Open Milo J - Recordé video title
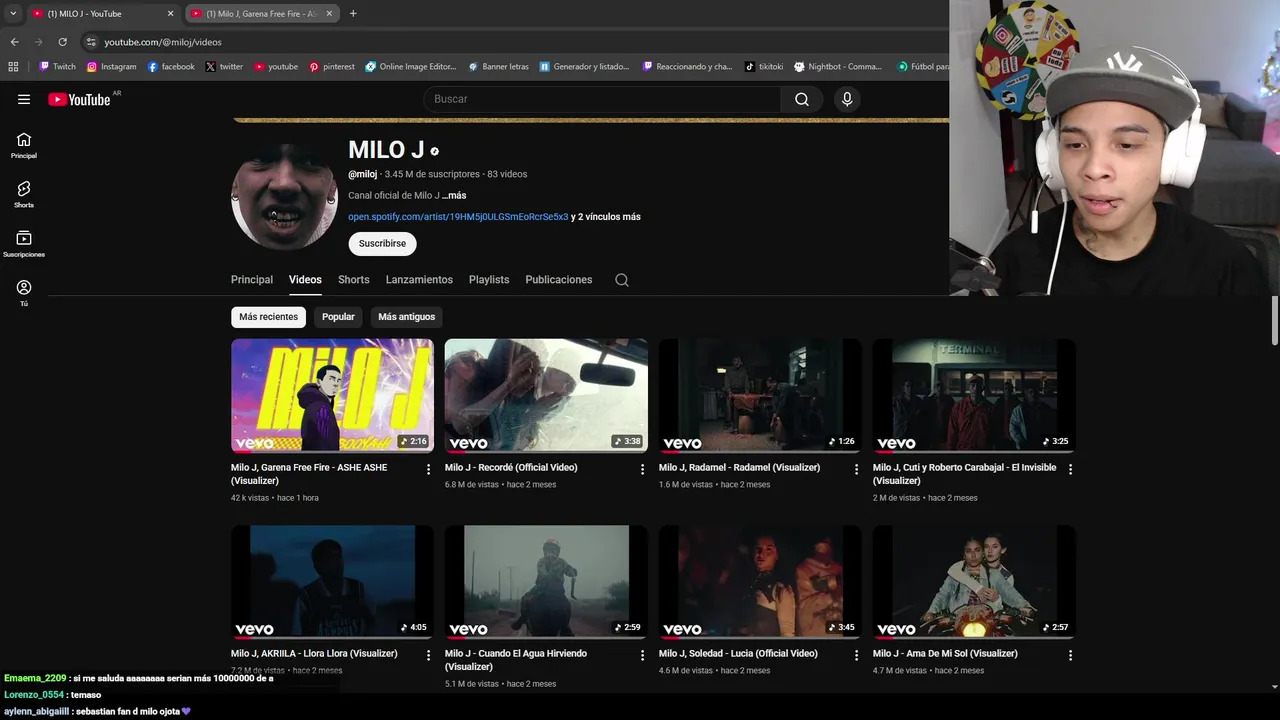This screenshot has width=1280, height=720. click(511, 468)
